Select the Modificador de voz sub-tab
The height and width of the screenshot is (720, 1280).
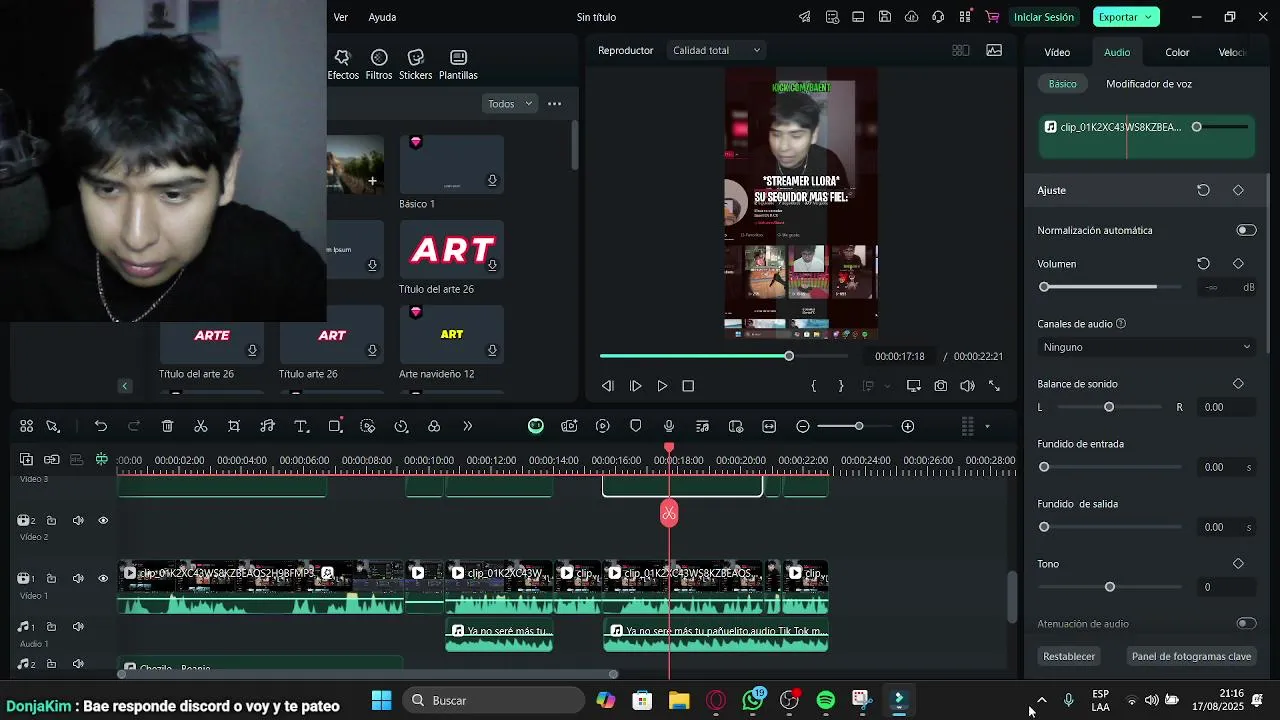[x=1149, y=84]
